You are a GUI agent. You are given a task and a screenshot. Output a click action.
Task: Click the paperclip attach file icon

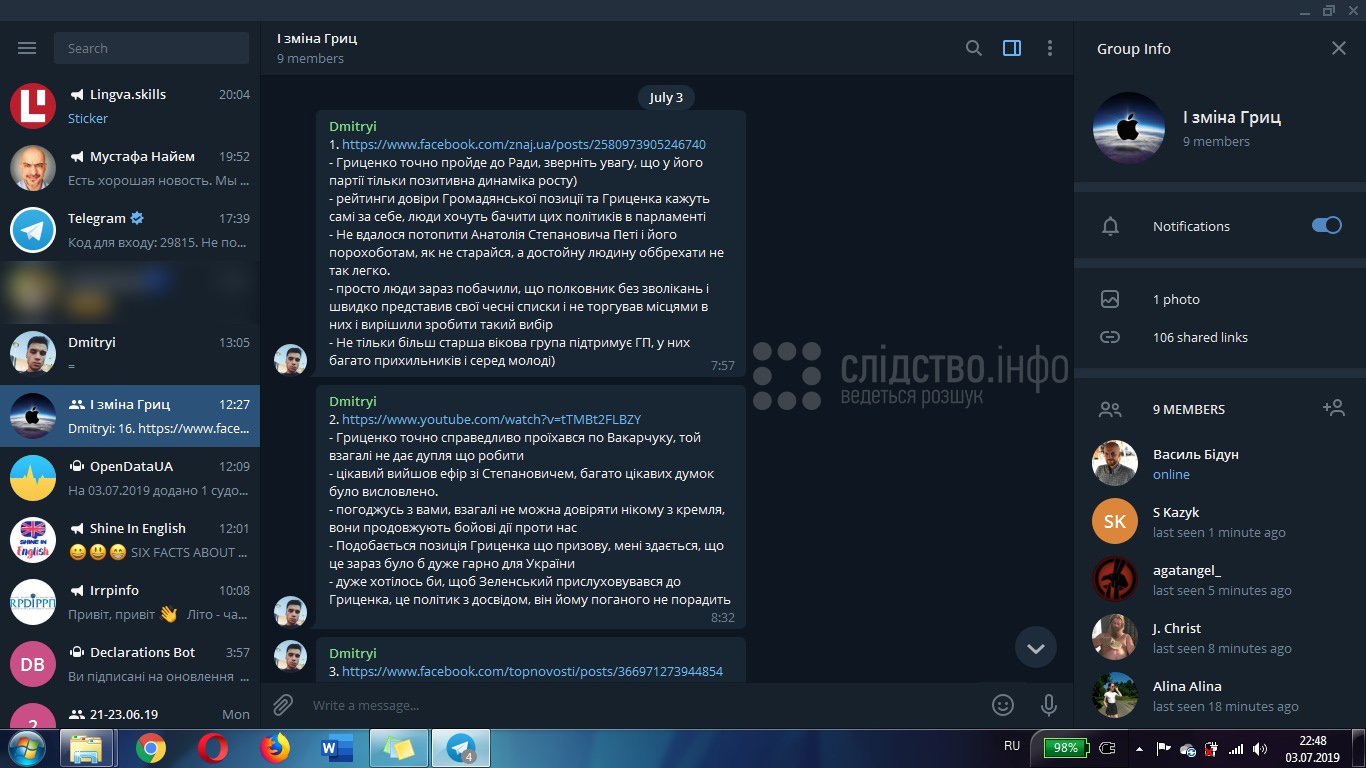(x=283, y=705)
